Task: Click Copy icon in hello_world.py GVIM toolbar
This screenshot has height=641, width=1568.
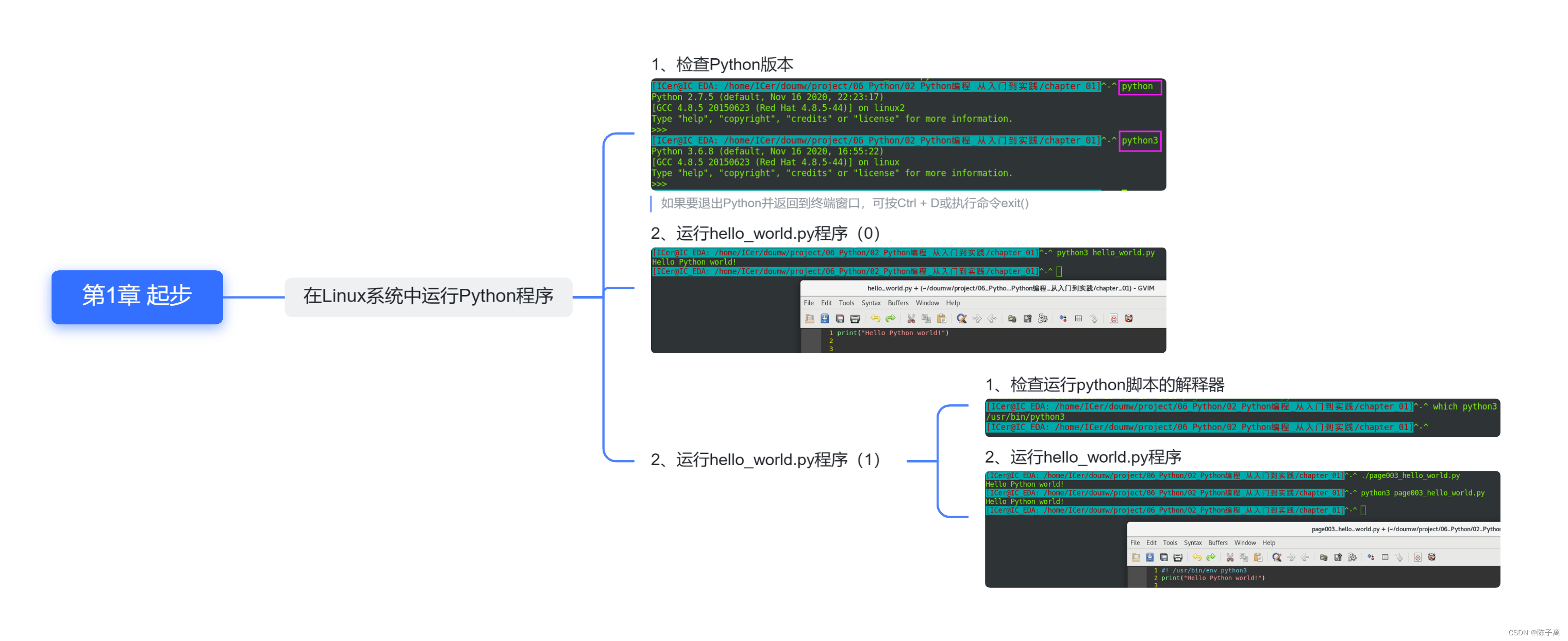Action: click(x=926, y=318)
